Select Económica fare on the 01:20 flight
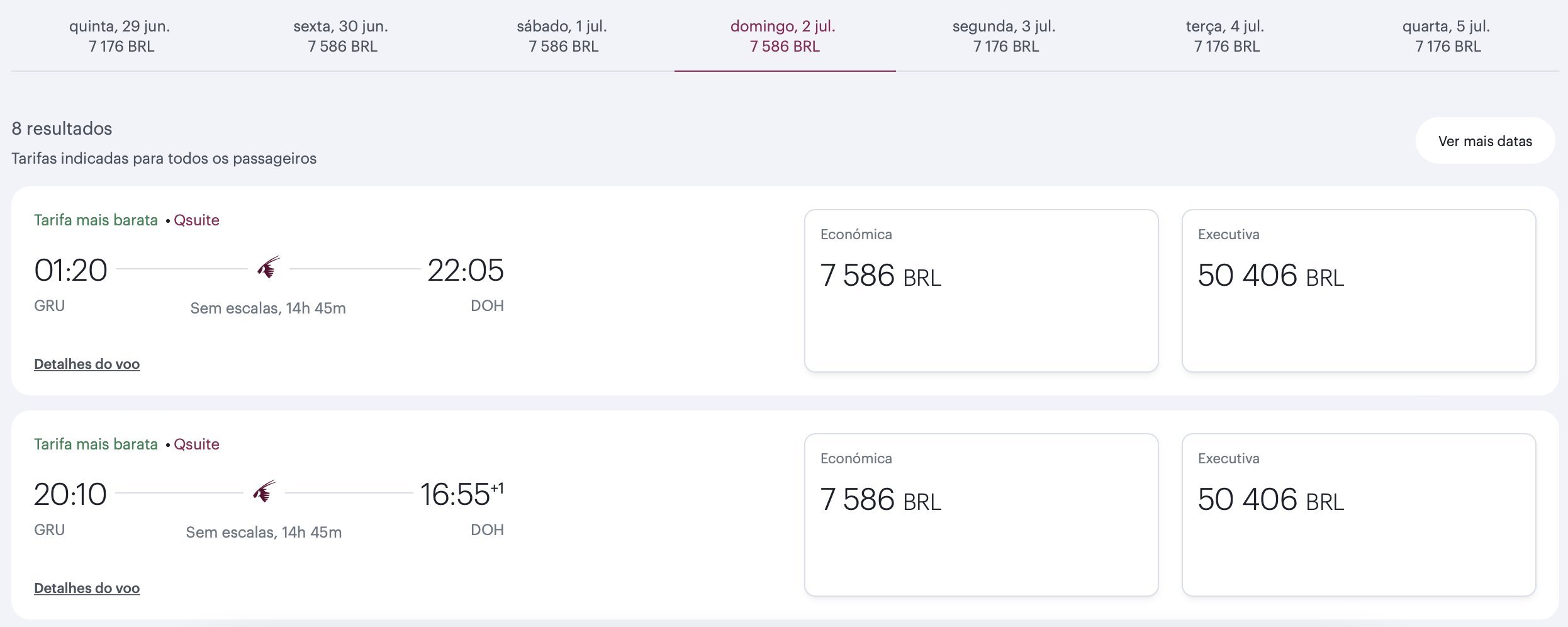The width and height of the screenshot is (1568, 627). 981,290
